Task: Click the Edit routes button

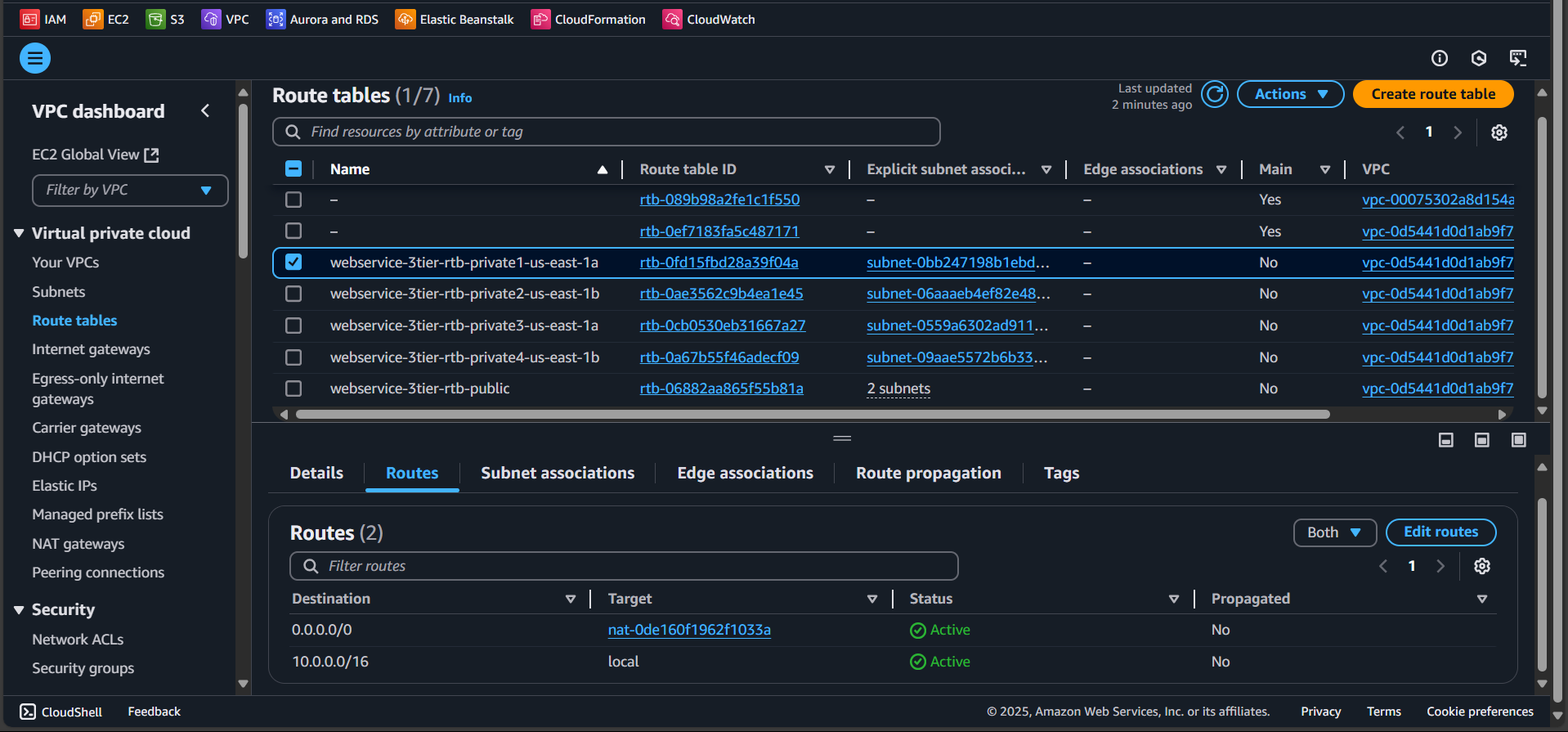Action: [1440, 532]
